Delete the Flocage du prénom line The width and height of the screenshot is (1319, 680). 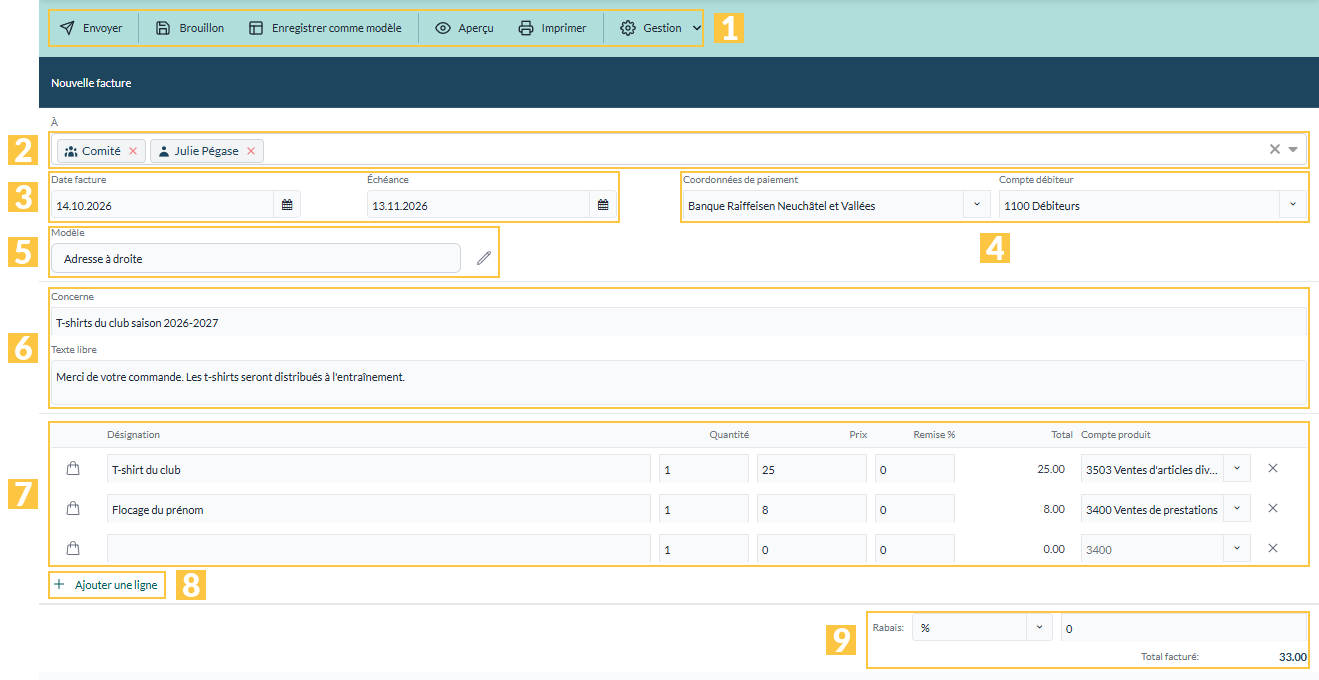(1273, 508)
